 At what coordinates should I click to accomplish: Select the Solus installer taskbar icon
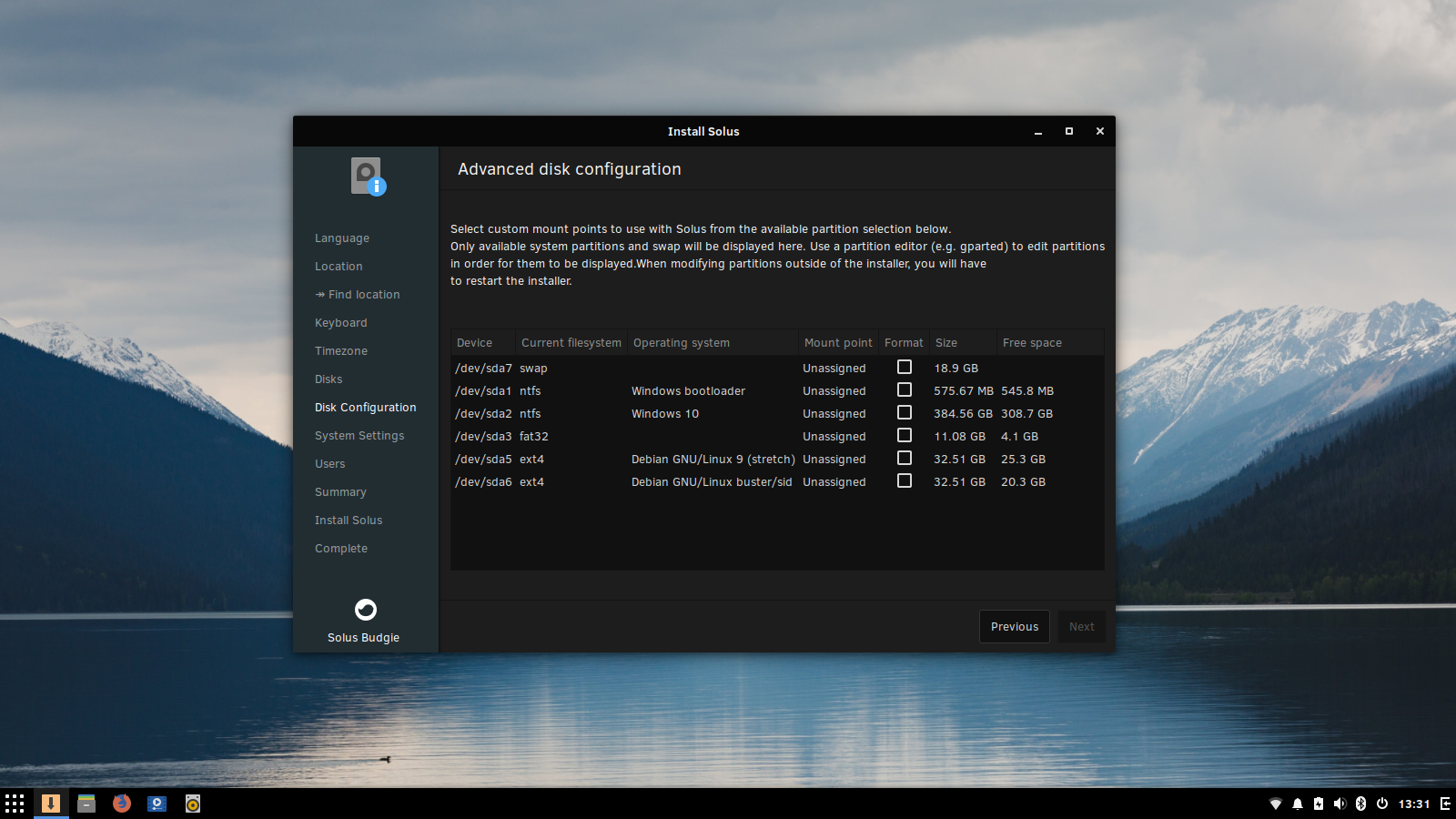51,804
